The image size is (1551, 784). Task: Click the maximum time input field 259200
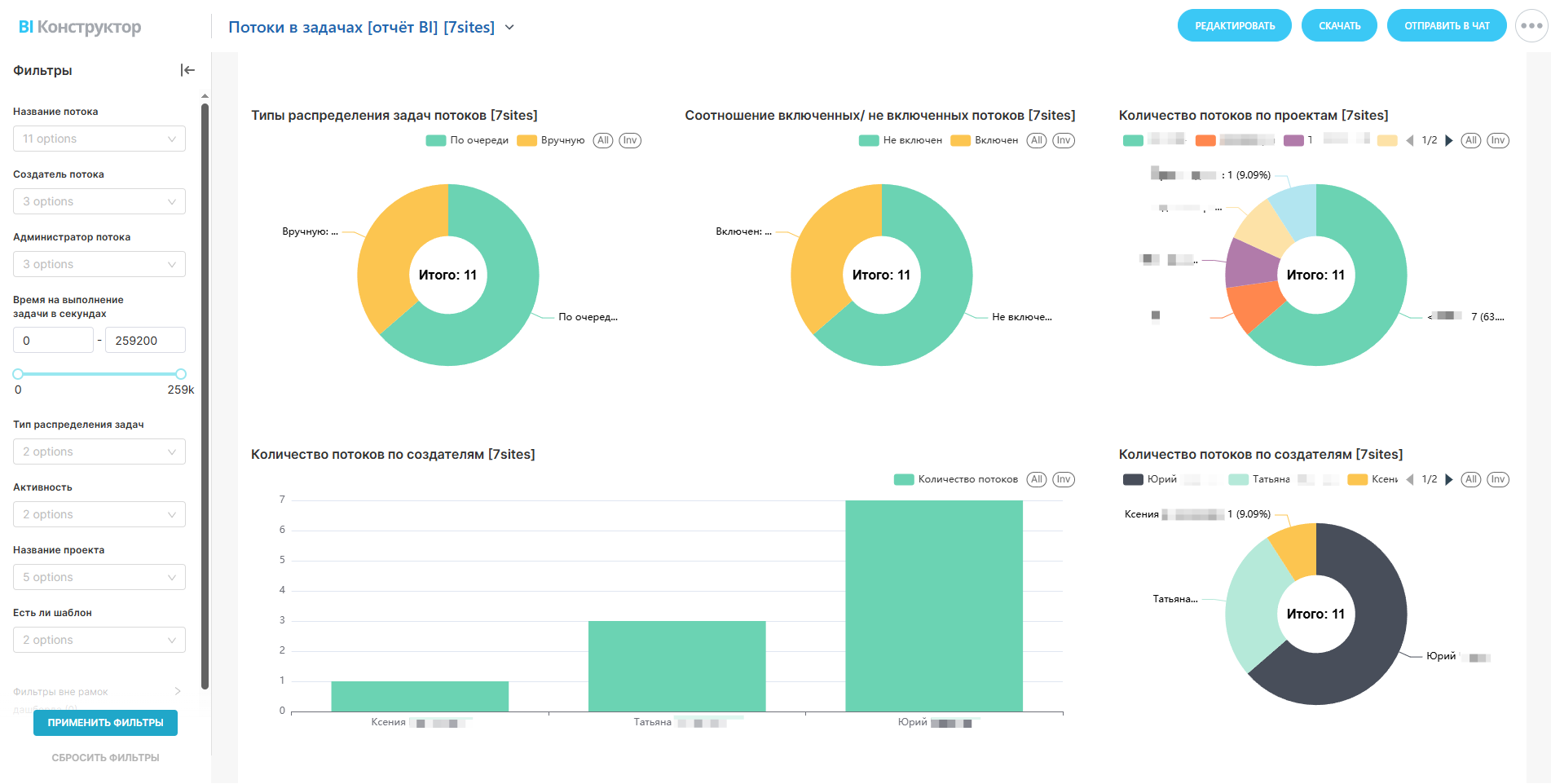point(145,341)
